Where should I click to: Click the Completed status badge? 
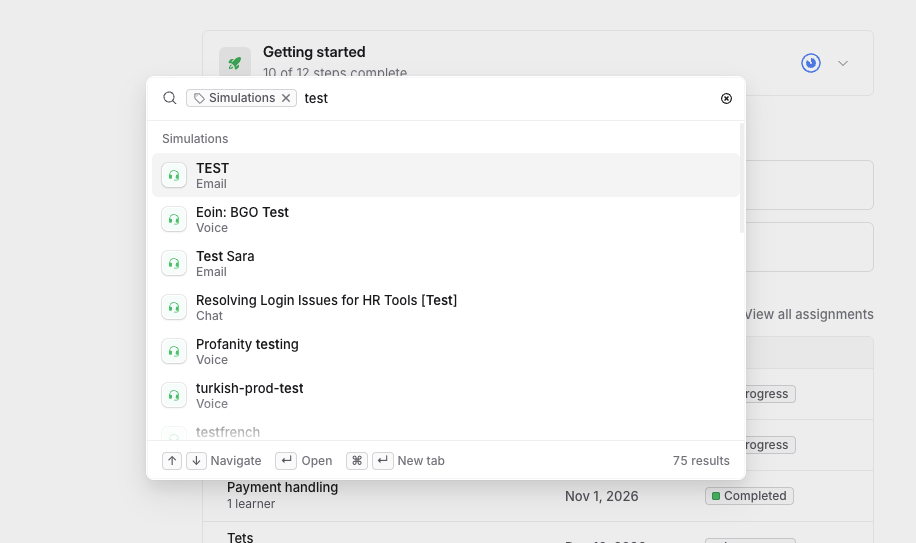pyautogui.click(x=749, y=496)
